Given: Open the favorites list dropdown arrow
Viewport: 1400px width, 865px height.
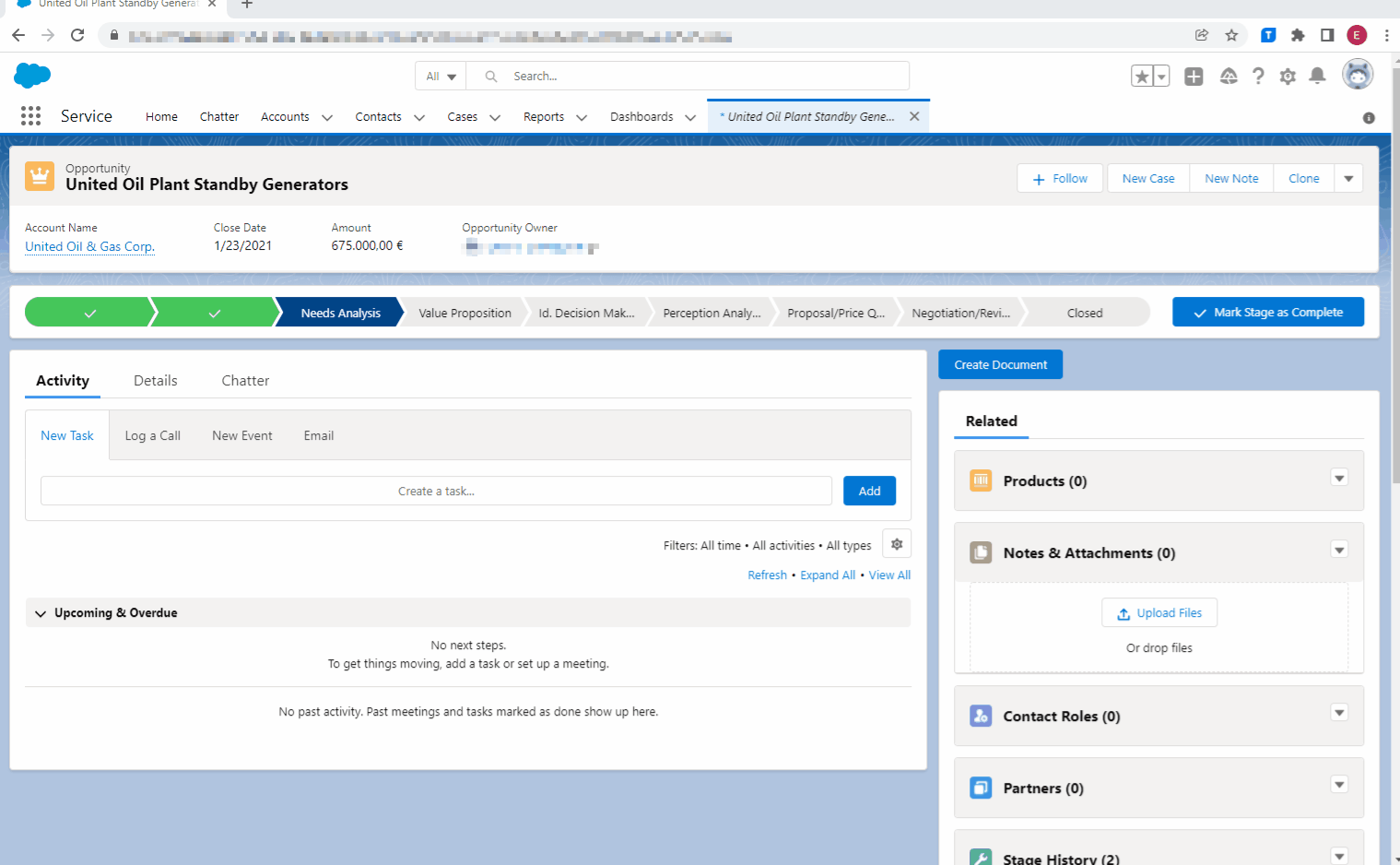Looking at the screenshot, I should (1161, 77).
